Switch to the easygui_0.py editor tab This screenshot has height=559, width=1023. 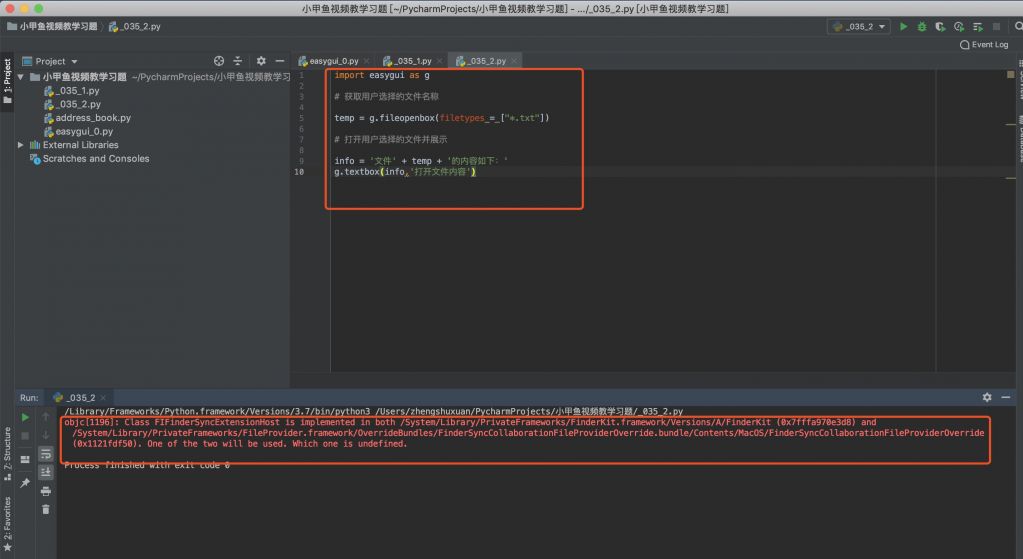point(334,61)
